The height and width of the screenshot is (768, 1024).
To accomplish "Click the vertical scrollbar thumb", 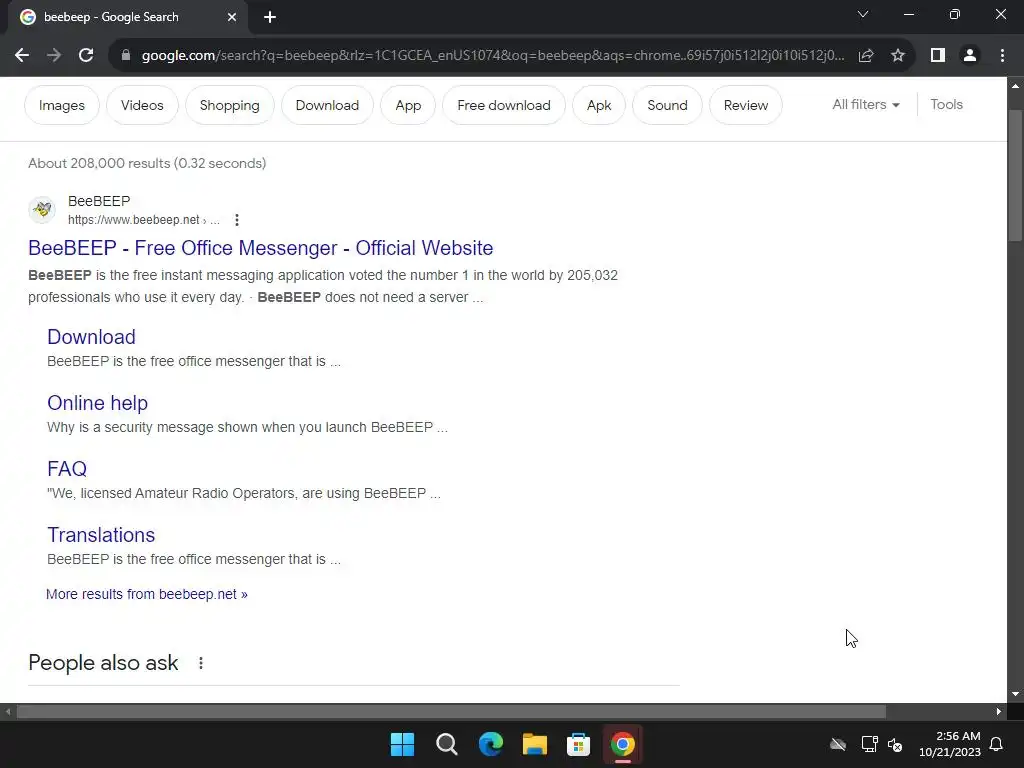I will tap(1015, 176).
